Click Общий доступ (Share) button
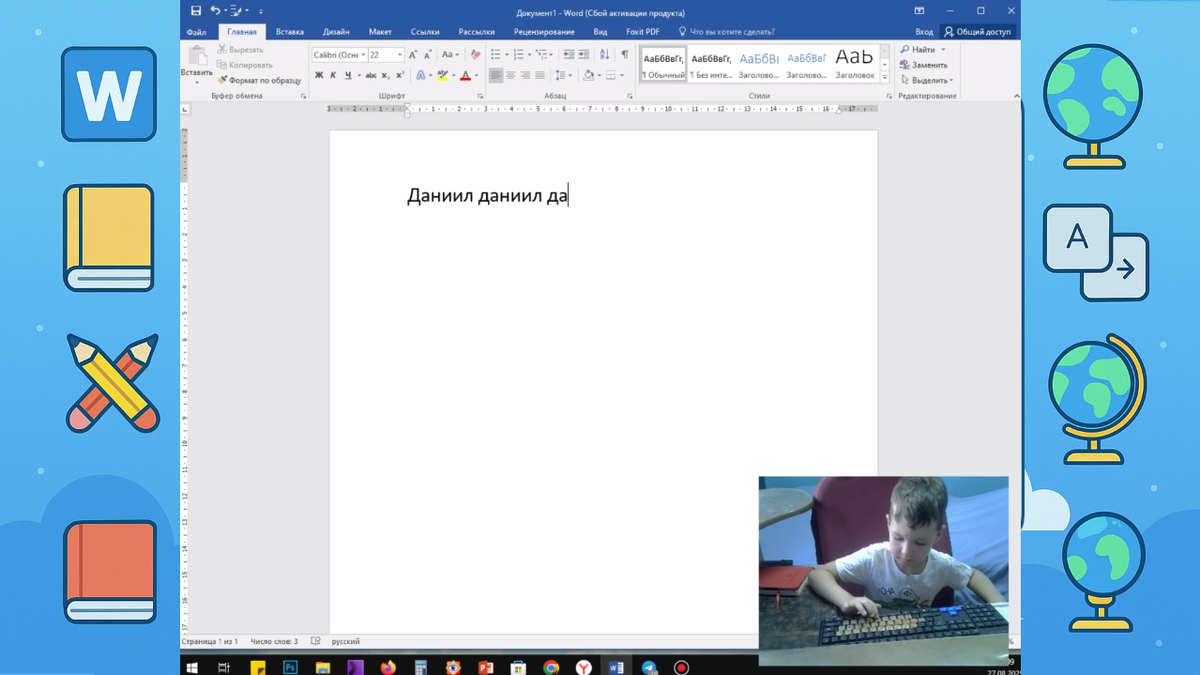1200x675 pixels. [x=977, y=32]
